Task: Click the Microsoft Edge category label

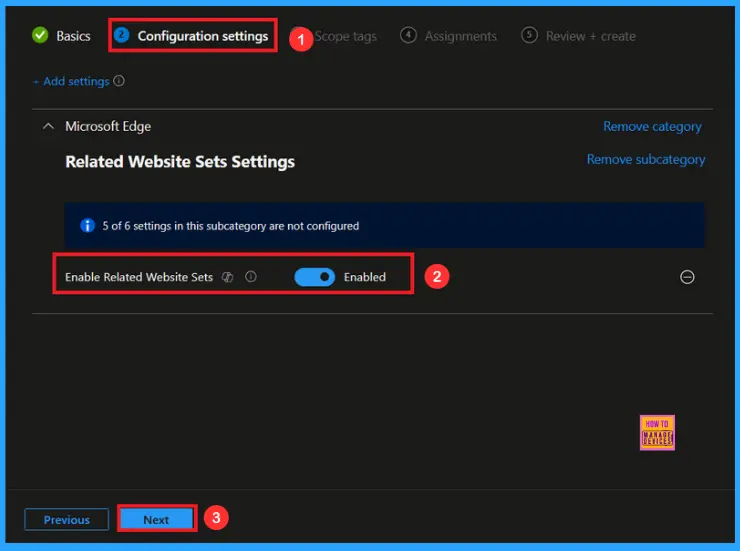Action: [108, 126]
